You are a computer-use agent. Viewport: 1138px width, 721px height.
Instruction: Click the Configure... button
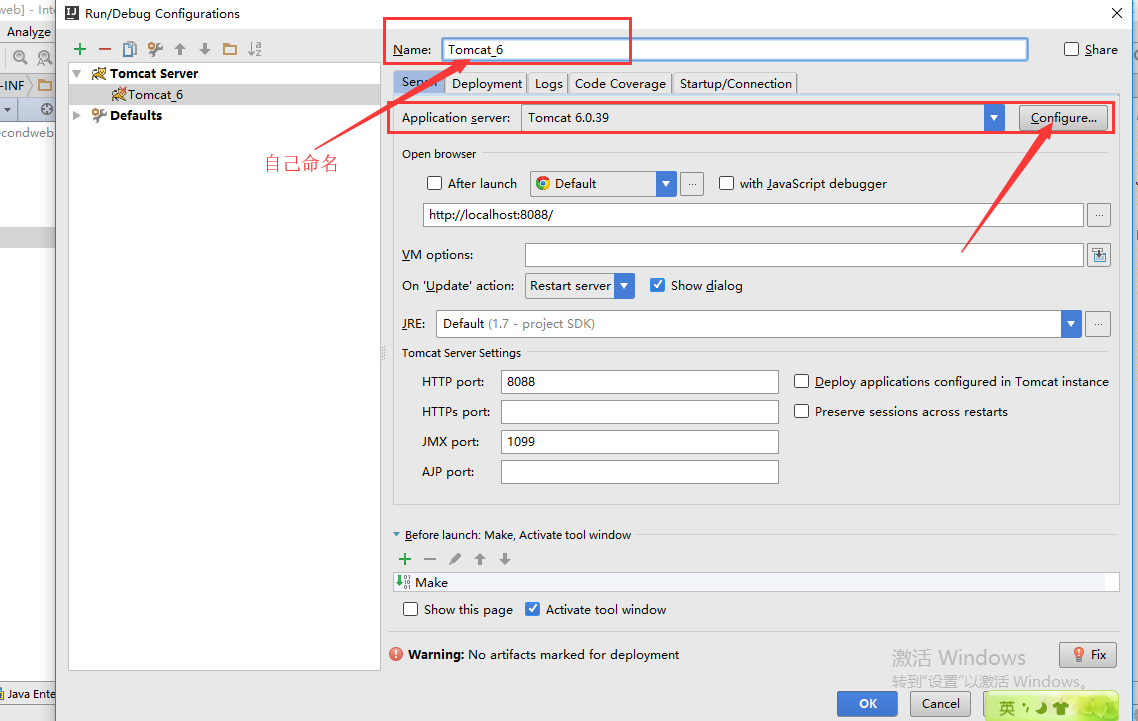click(x=1063, y=118)
